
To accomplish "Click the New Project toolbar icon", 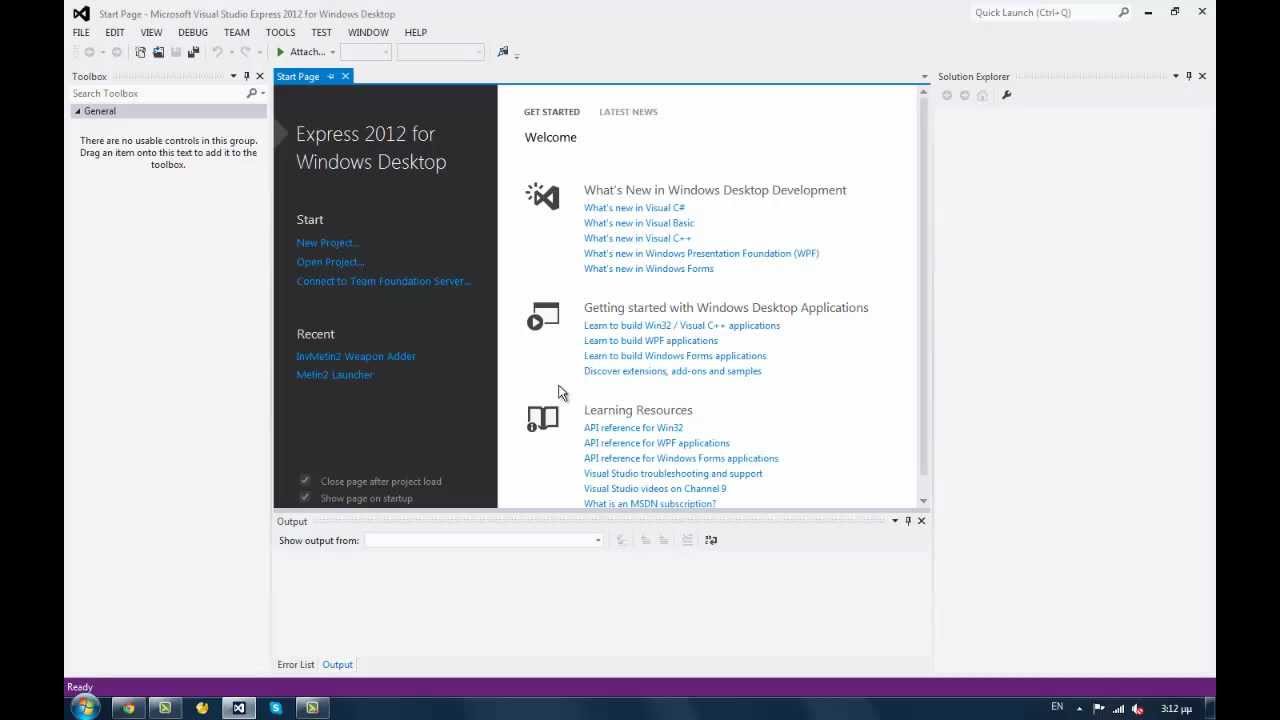I will (140, 52).
